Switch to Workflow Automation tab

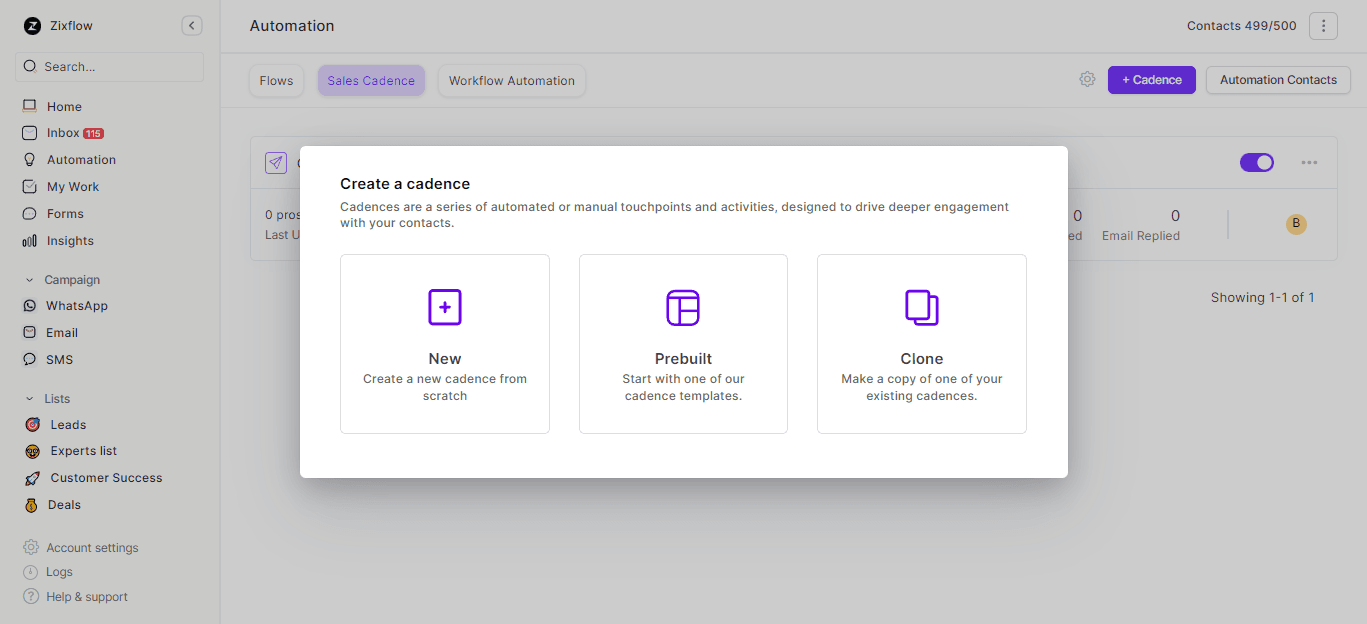tap(511, 81)
